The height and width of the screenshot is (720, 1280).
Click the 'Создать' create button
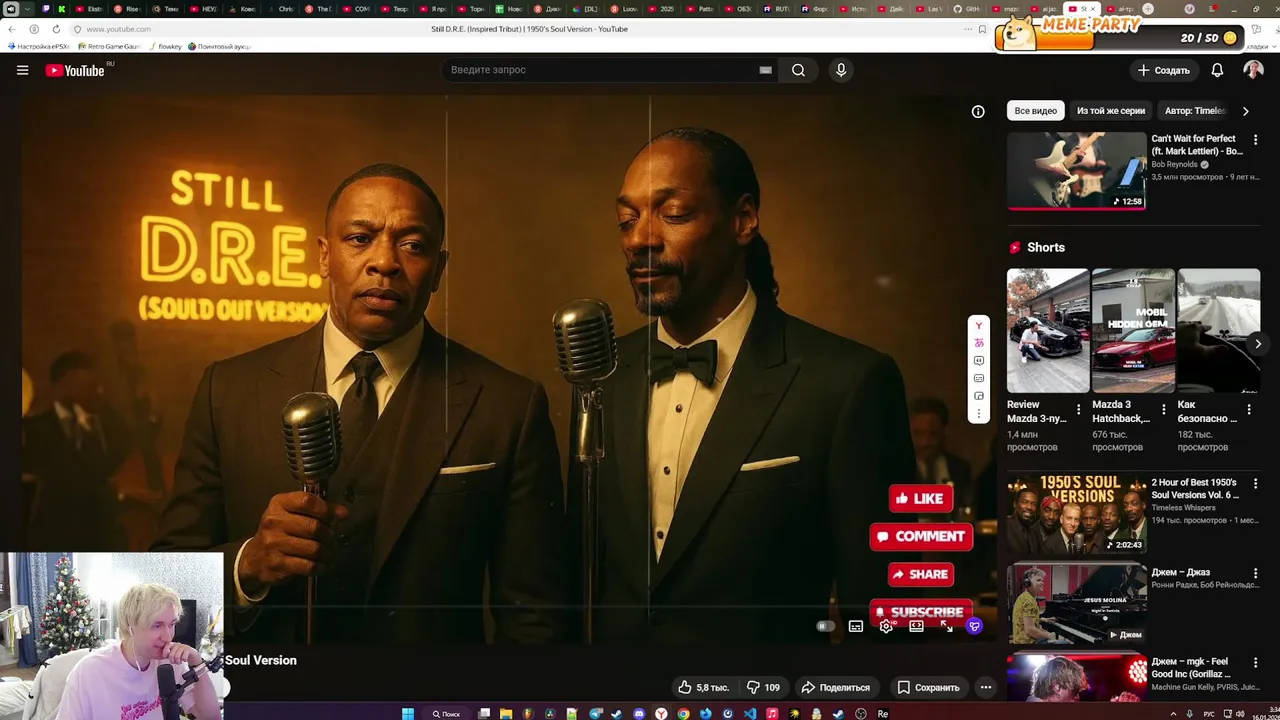[1164, 70]
